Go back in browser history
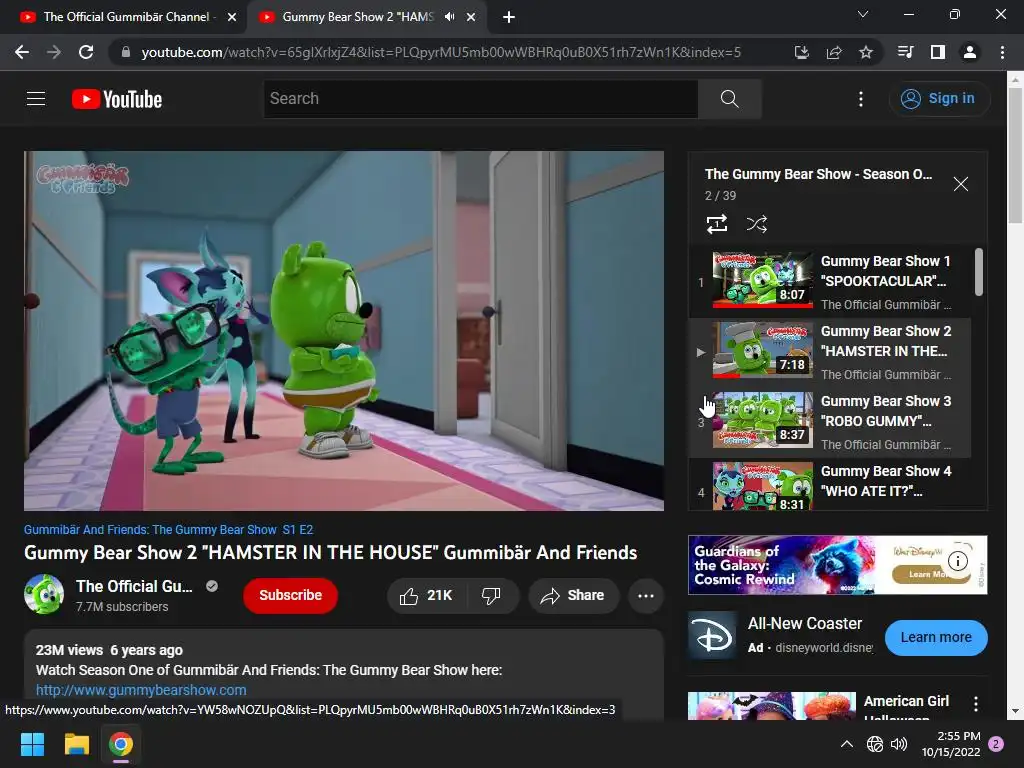Image resolution: width=1024 pixels, height=768 pixels. coord(22,52)
